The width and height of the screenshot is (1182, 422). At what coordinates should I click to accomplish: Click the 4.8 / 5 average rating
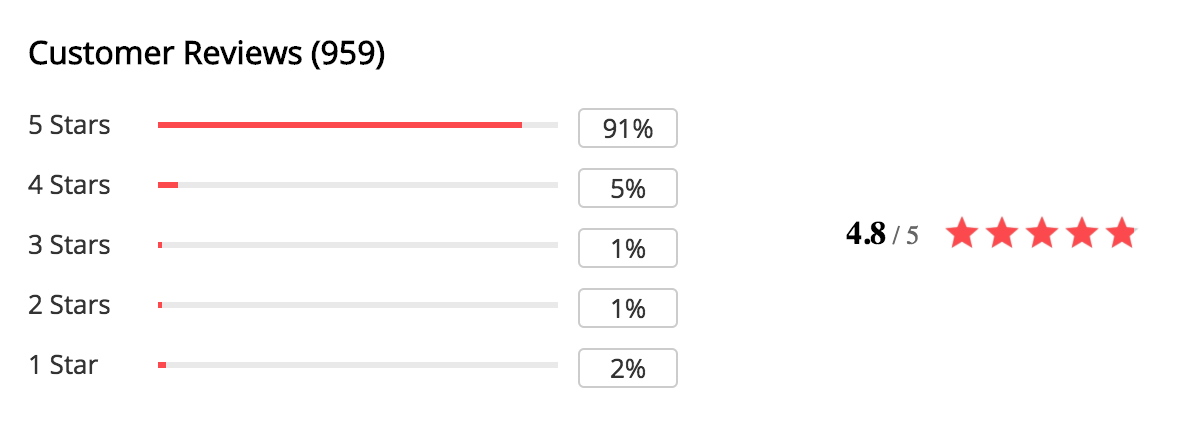click(x=882, y=234)
